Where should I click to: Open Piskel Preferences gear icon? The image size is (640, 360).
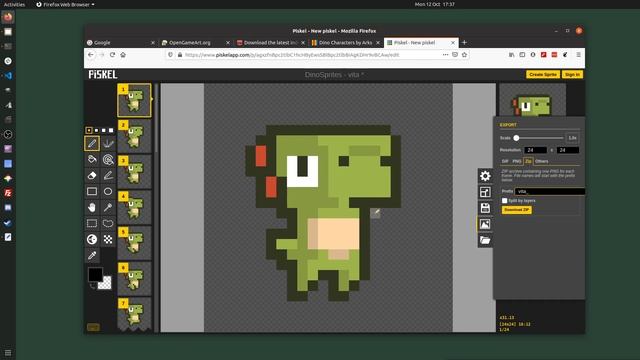coord(485,176)
